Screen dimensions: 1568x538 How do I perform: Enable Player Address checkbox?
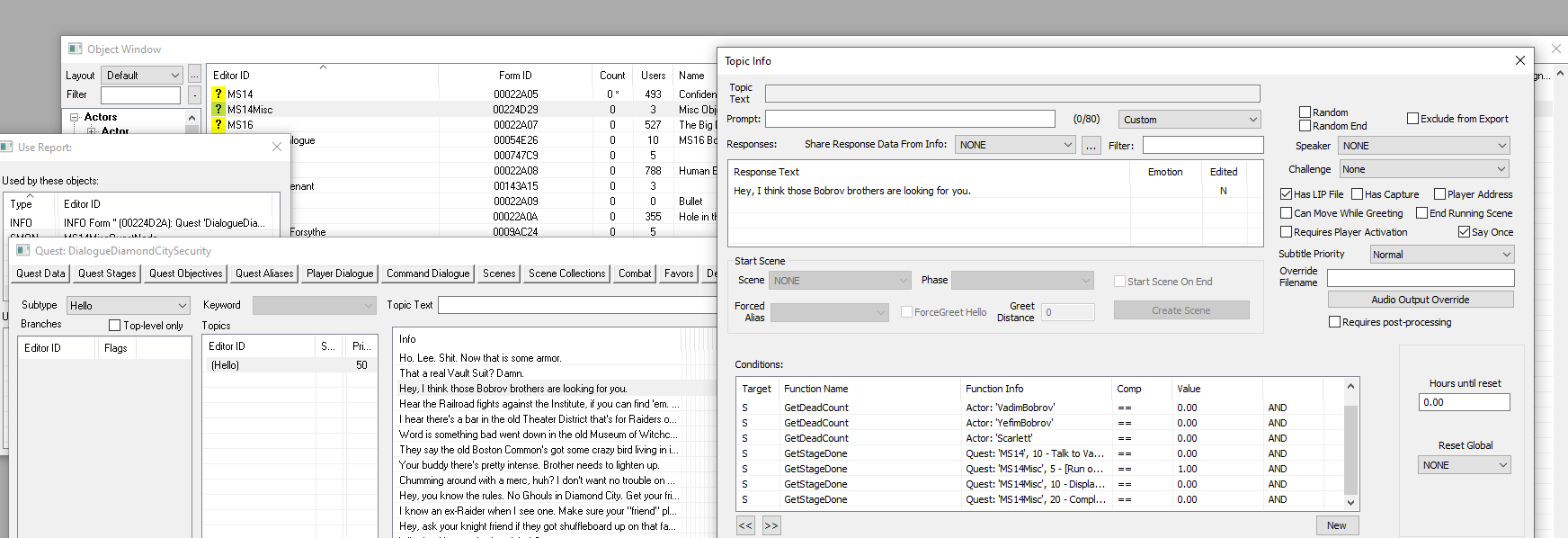[x=1439, y=194]
